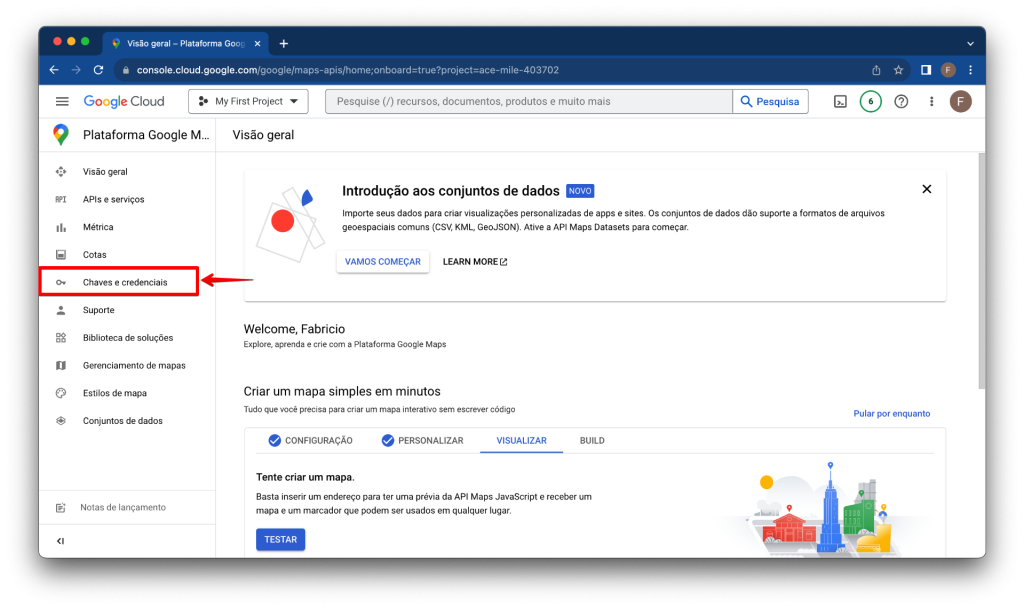Viewport: 1024px width, 609px height.
Task: Select the VISUALIZAR tab
Action: [x=521, y=441]
